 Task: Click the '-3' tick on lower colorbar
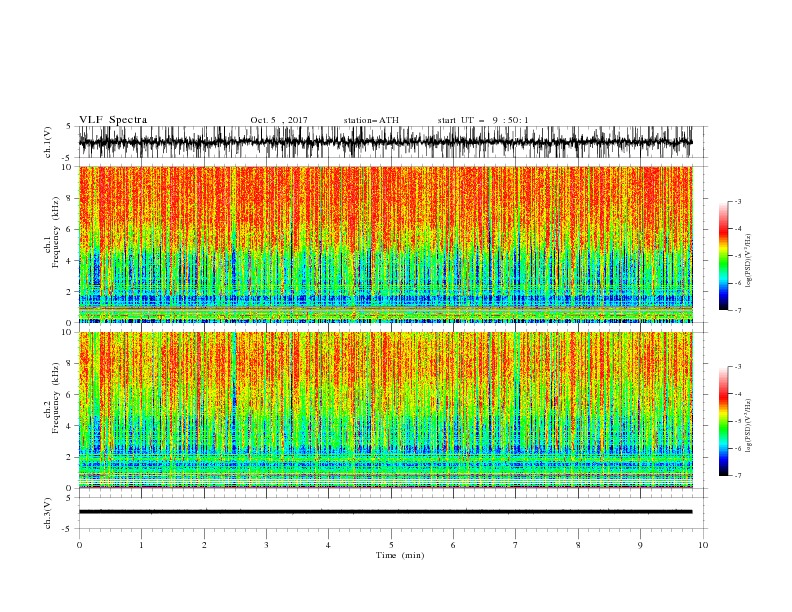pos(738,367)
